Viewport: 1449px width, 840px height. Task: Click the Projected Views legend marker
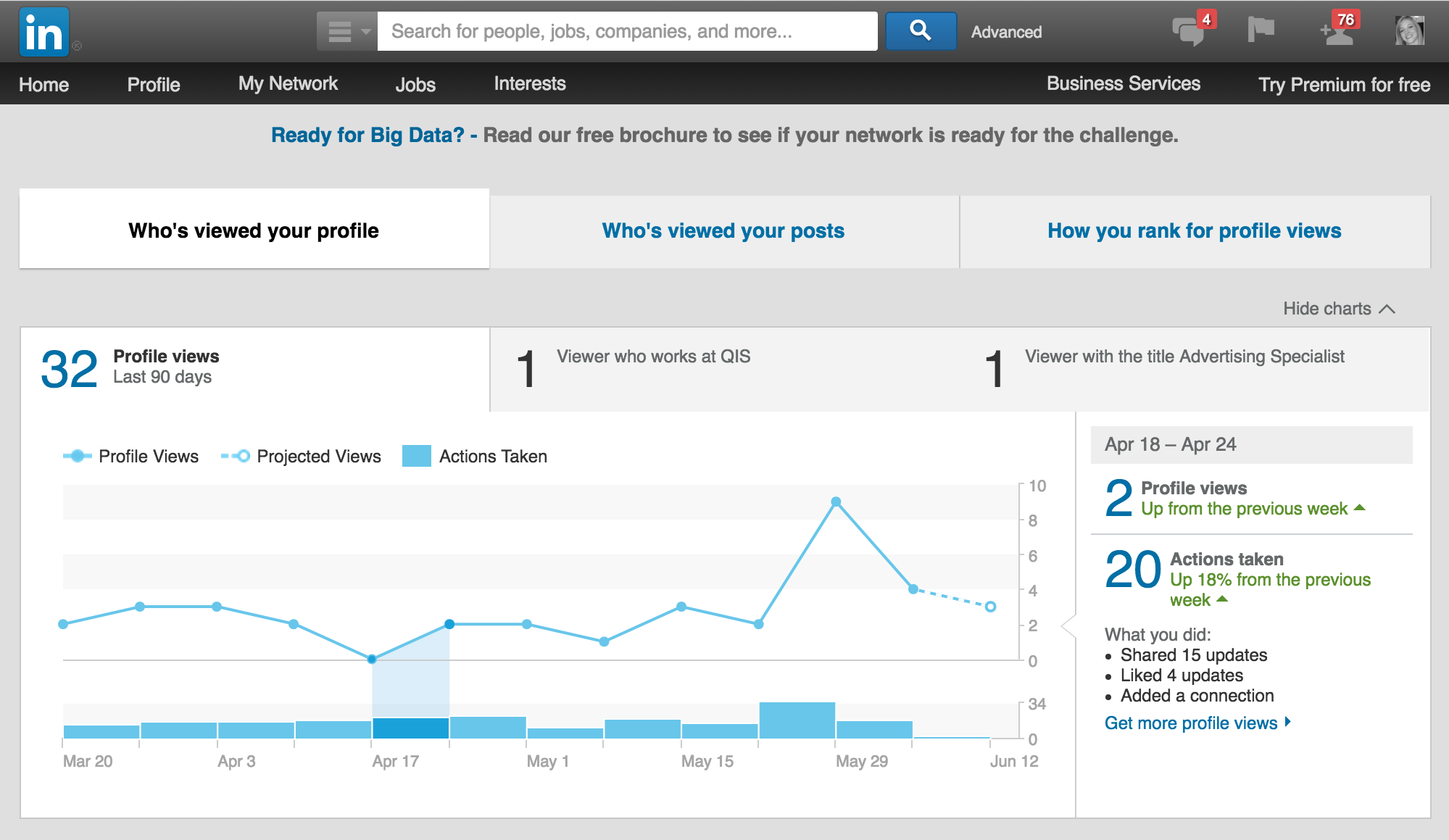[x=236, y=456]
